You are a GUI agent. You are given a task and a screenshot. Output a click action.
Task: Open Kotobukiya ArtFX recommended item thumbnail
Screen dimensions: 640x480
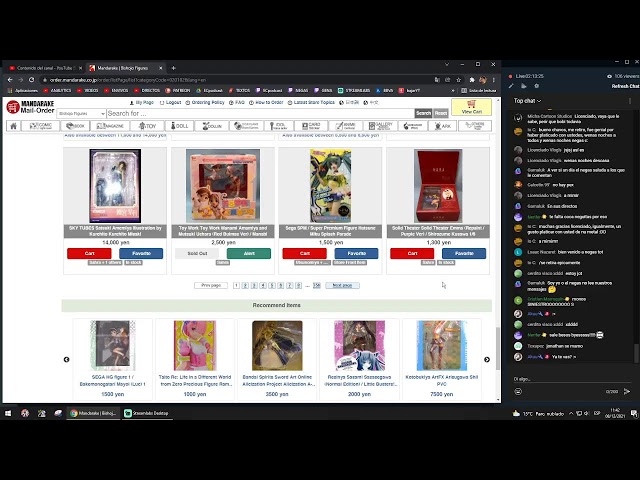442,346
